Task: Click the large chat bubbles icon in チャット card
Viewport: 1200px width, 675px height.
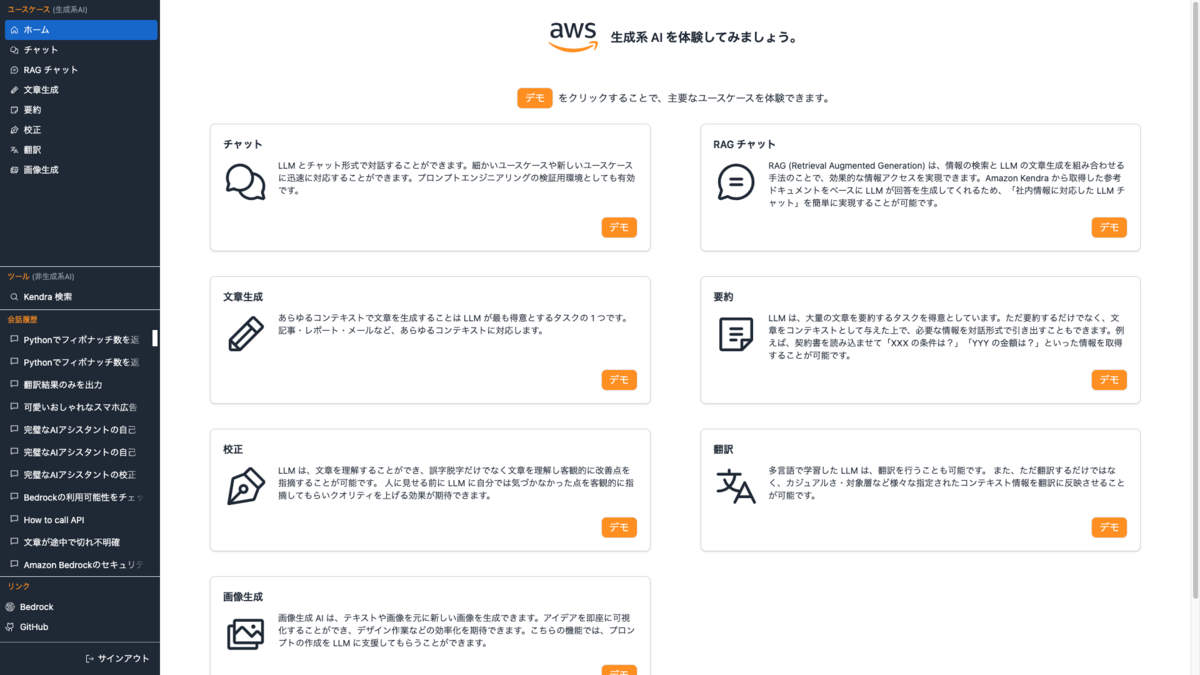Action: 245,182
